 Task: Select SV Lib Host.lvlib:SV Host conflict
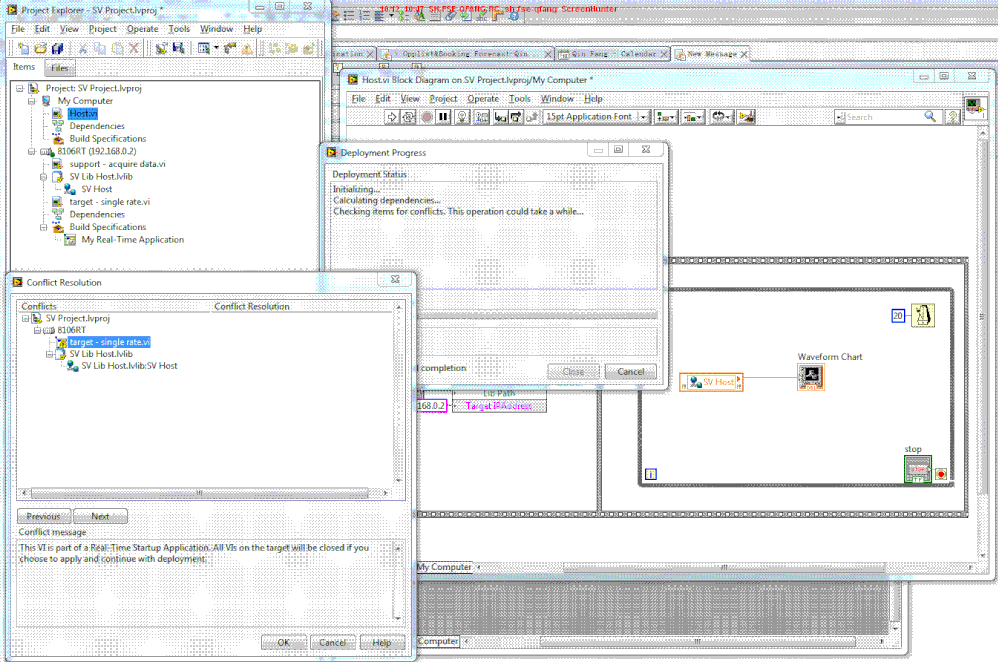coord(129,366)
